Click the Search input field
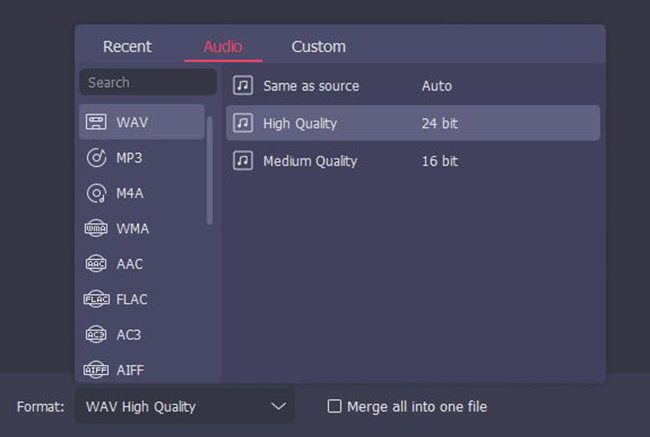Viewport: 650px width, 437px height. tap(148, 83)
